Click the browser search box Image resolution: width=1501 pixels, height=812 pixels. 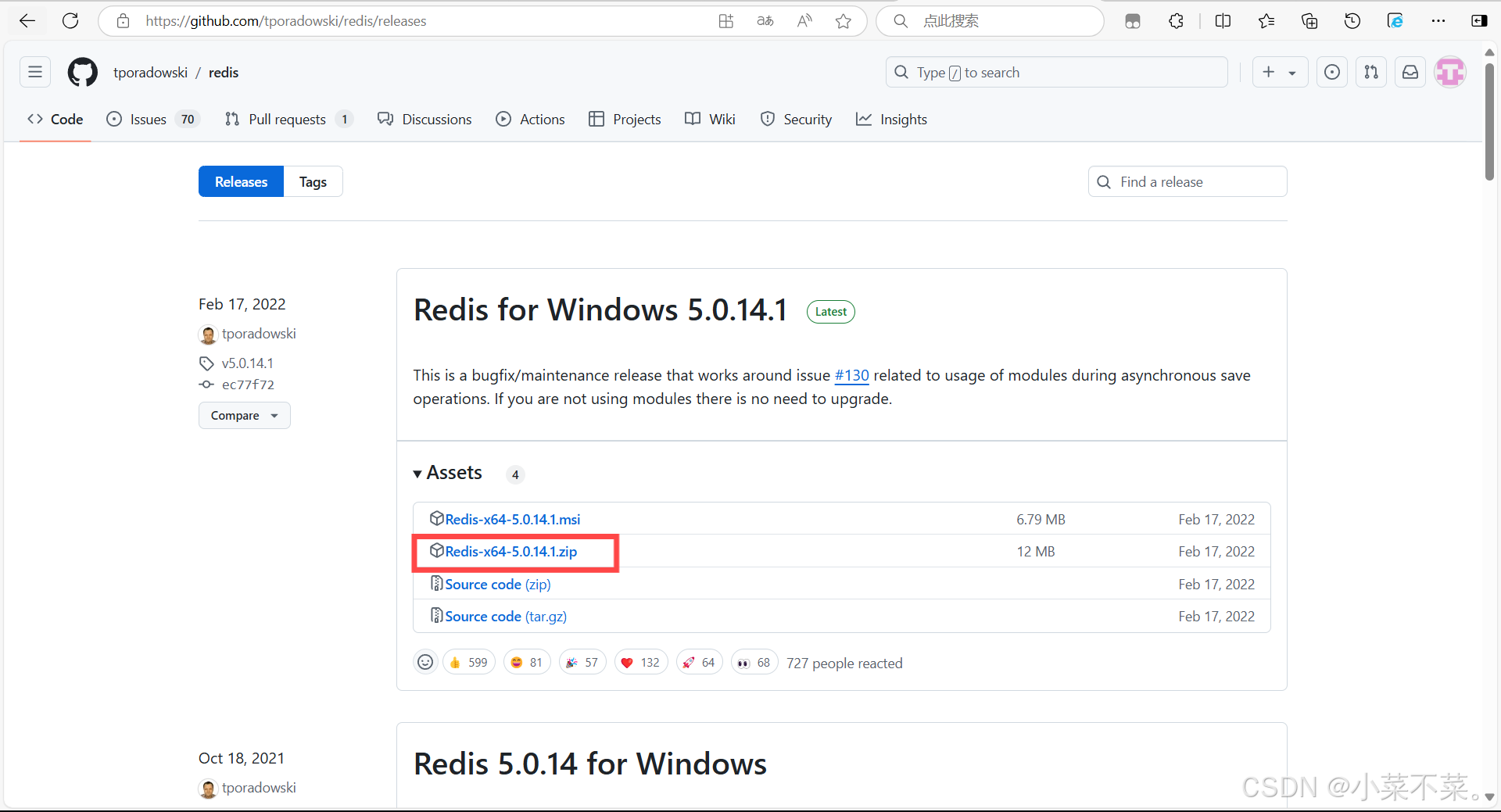[990, 21]
